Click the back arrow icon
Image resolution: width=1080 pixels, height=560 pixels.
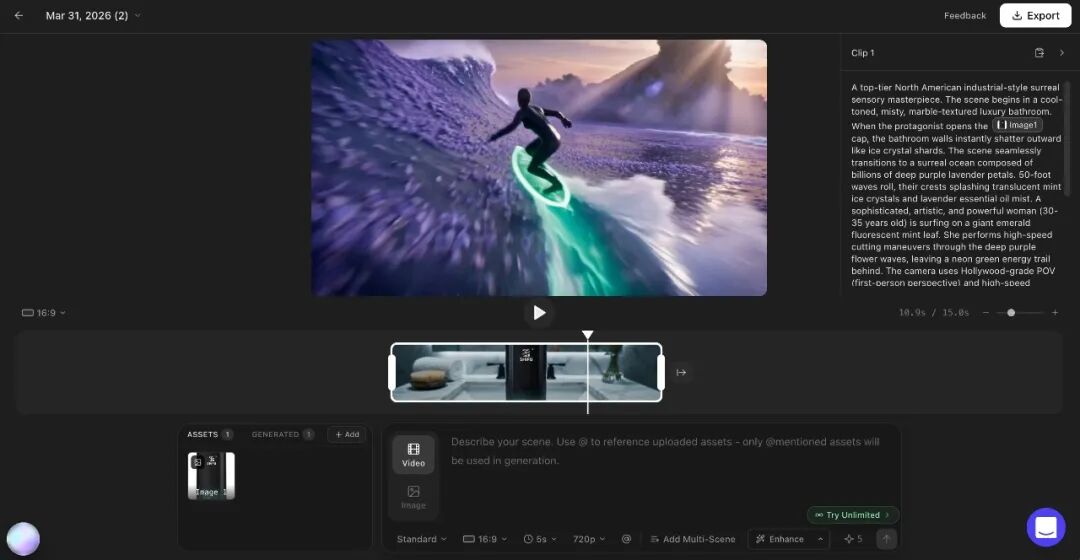19,16
